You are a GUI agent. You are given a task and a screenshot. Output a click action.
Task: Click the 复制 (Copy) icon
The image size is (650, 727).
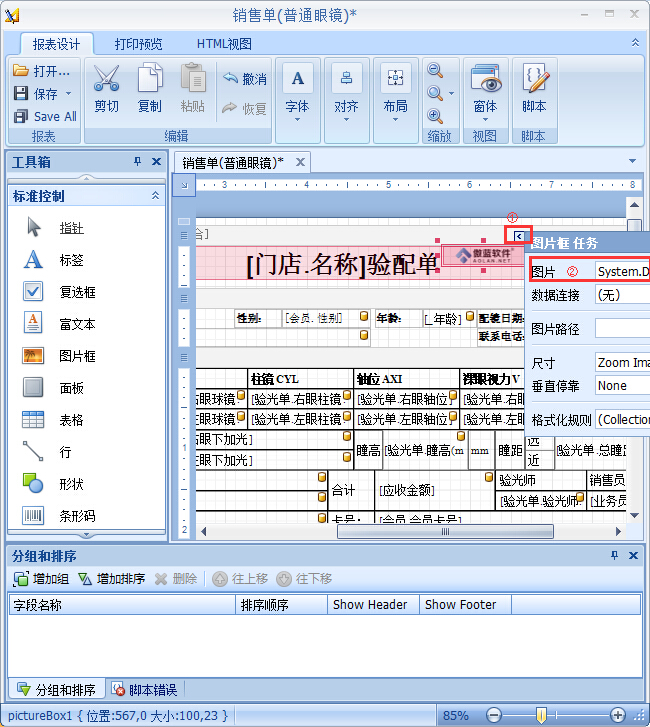pyautogui.click(x=149, y=80)
